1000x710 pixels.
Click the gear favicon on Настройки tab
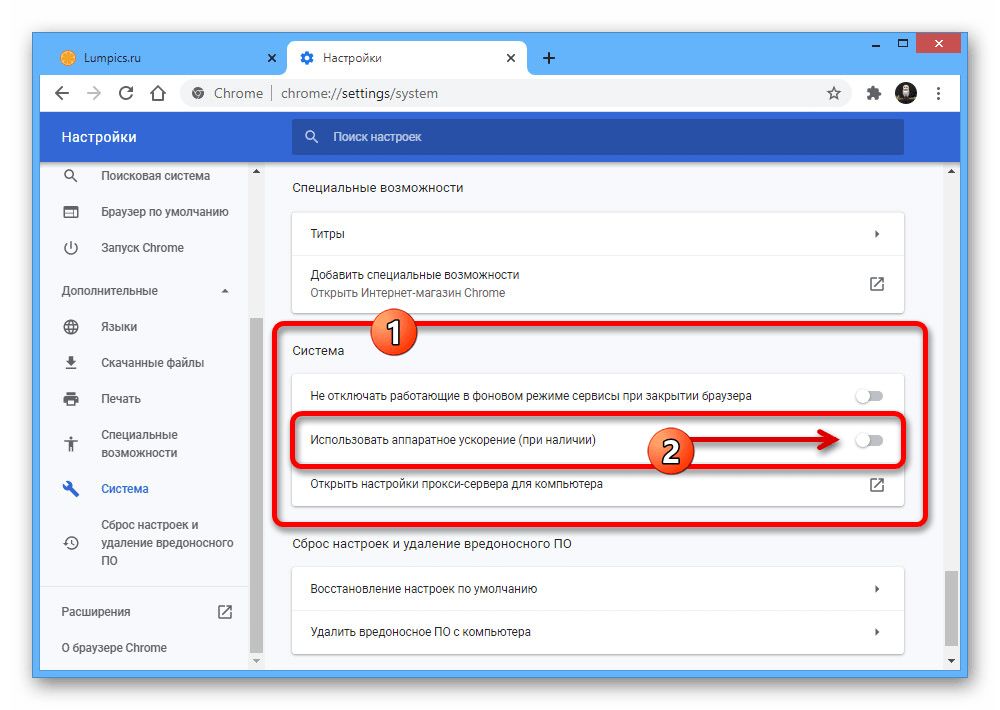307,58
